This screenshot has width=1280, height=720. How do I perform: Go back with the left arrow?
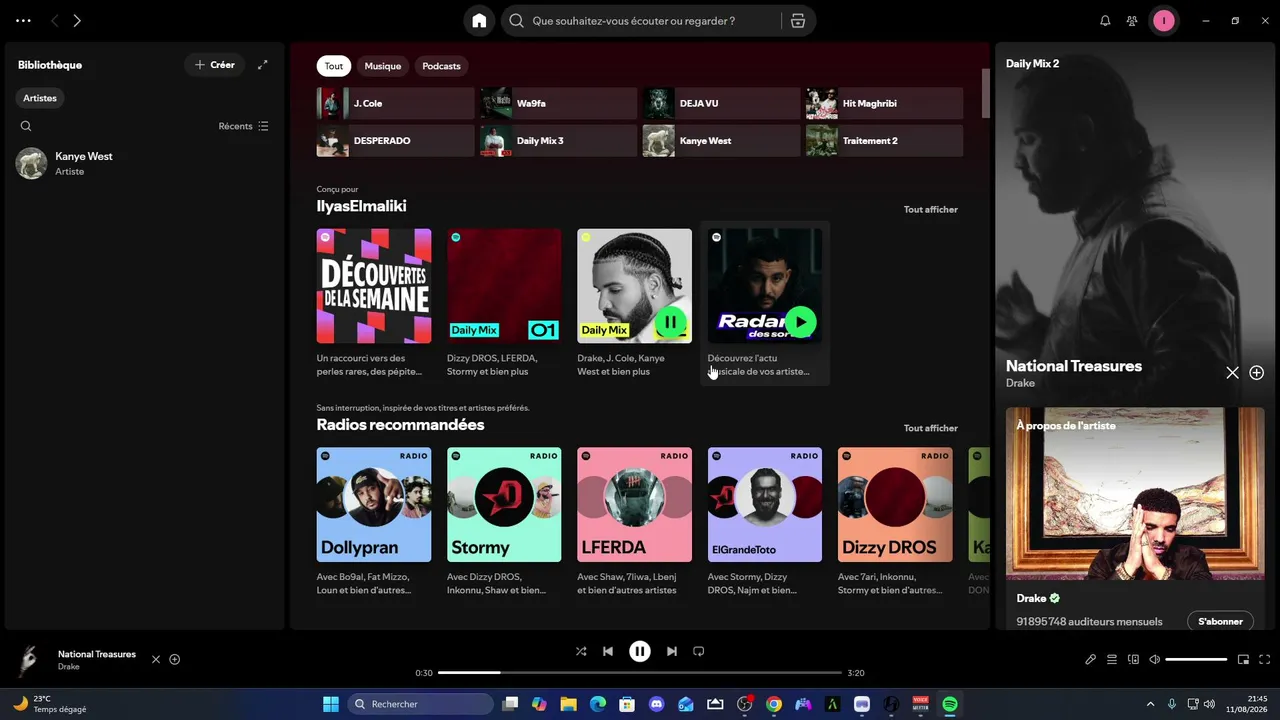54,21
